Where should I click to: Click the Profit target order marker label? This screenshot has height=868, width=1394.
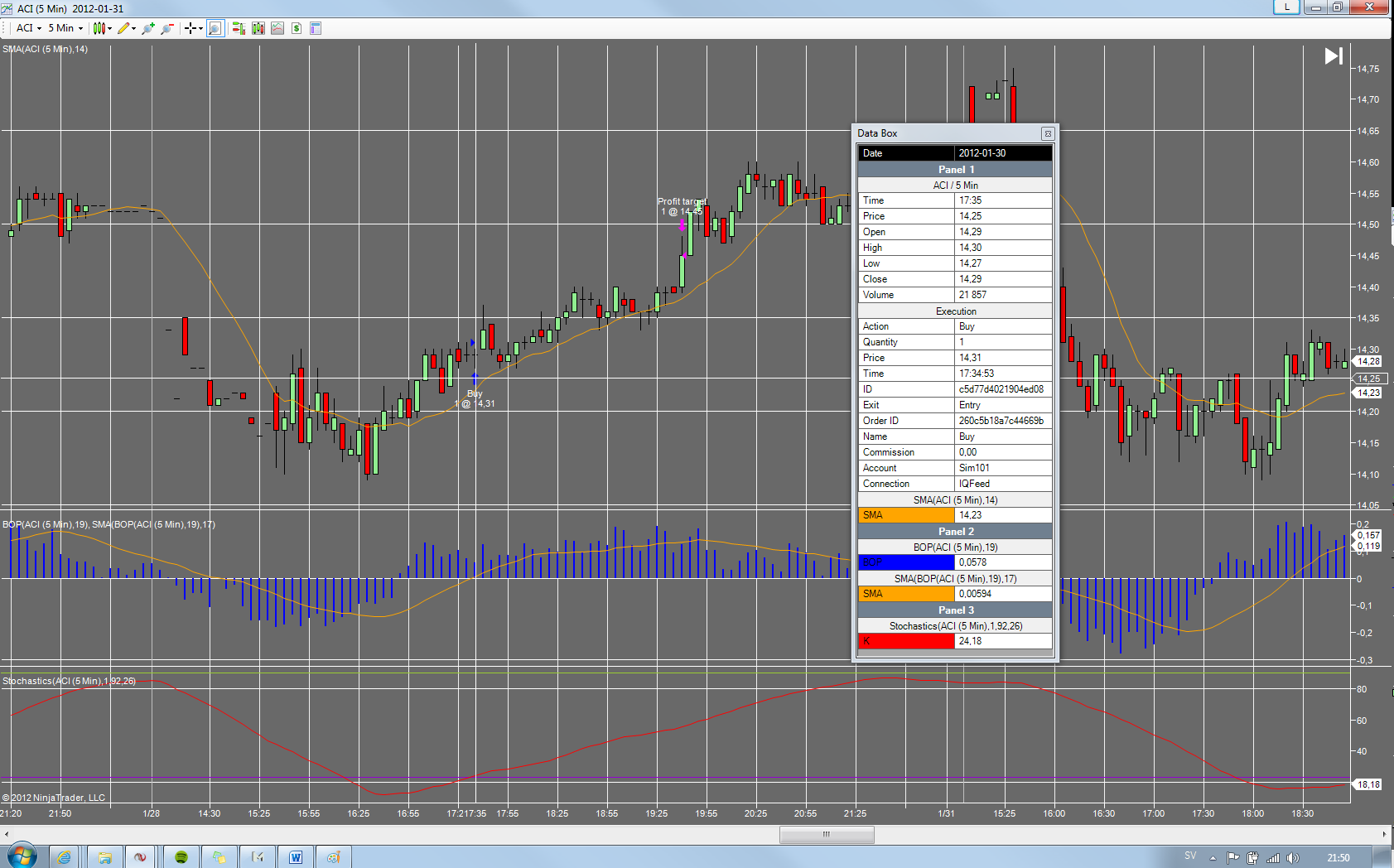(x=683, y=206)
